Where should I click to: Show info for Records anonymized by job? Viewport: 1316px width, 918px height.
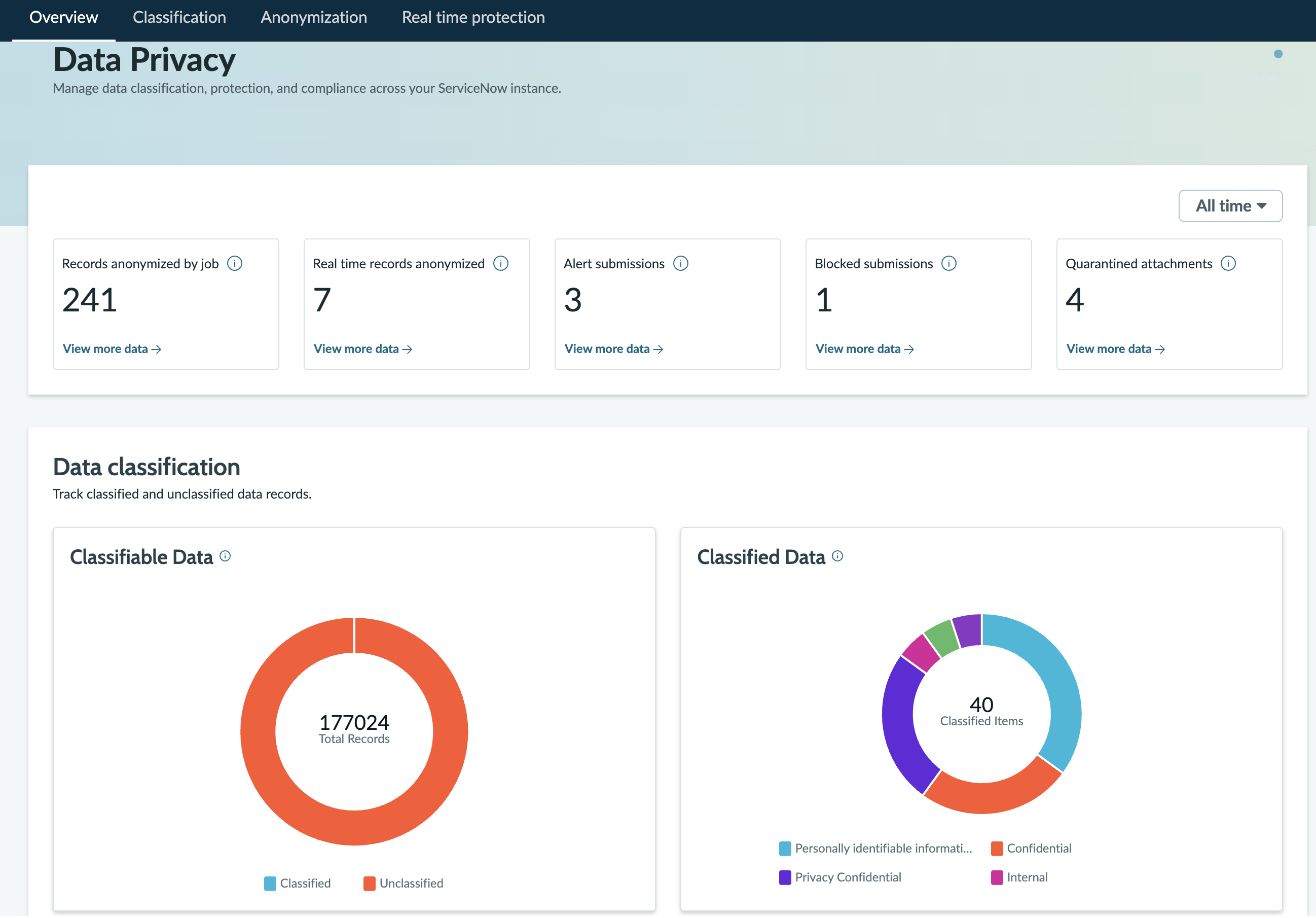tap(234, 264)
